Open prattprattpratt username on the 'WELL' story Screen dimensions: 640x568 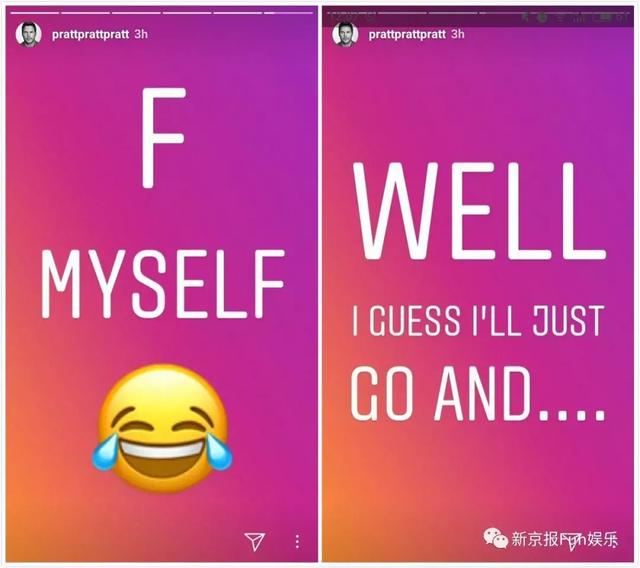(x=407, y=34)
